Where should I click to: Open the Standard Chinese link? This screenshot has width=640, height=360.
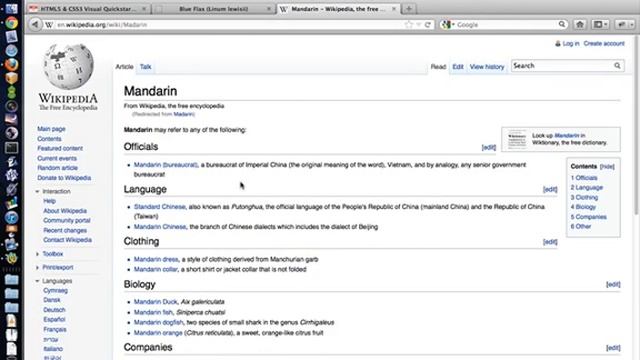click(160, 207)
